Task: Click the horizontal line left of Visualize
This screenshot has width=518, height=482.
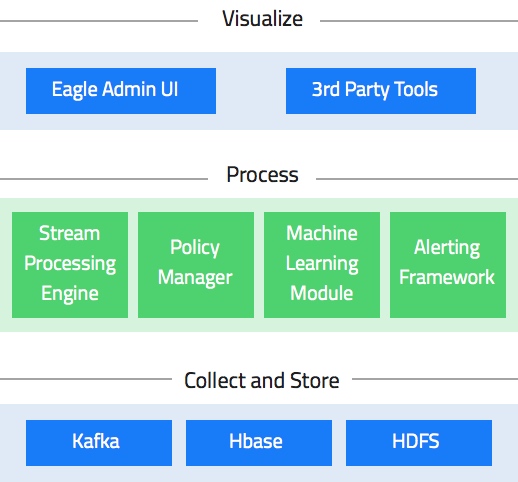Action: click(99, 21)
